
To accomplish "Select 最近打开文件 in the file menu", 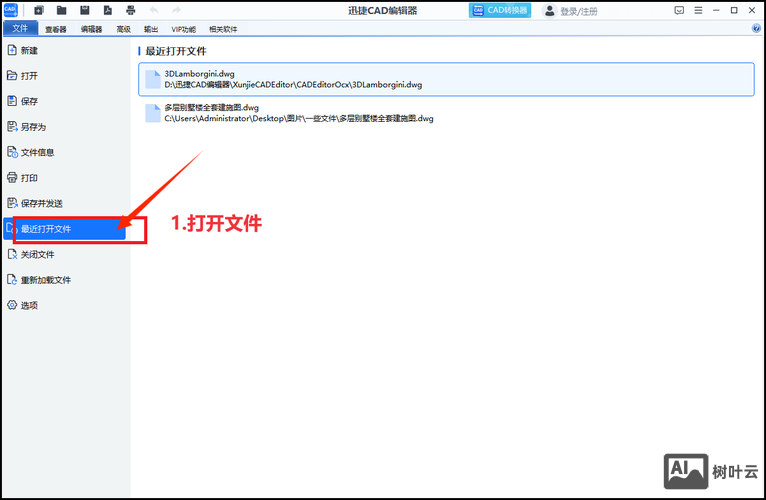I will (64, 229).
